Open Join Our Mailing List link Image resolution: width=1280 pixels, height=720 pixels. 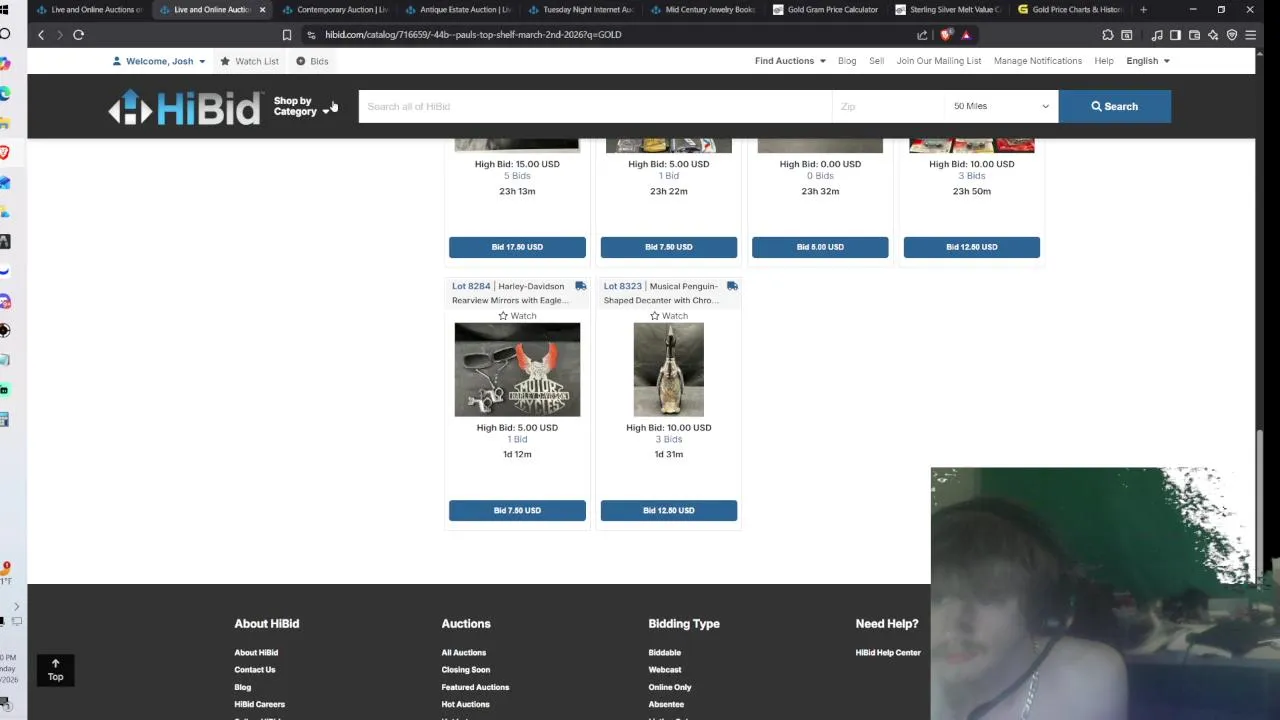pos(938,61)
